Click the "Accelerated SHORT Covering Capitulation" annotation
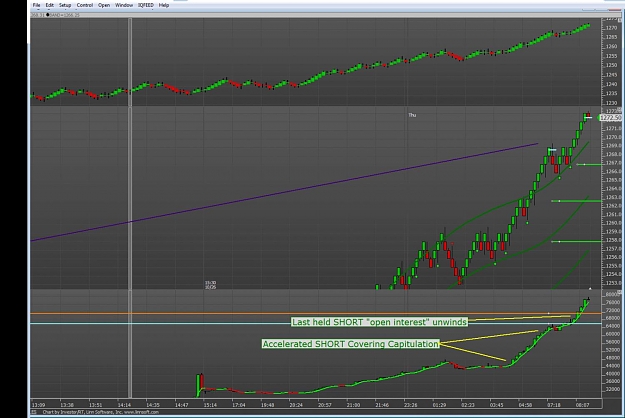The width and height of the screenshot is (625, 418). (x=351, y=344)
